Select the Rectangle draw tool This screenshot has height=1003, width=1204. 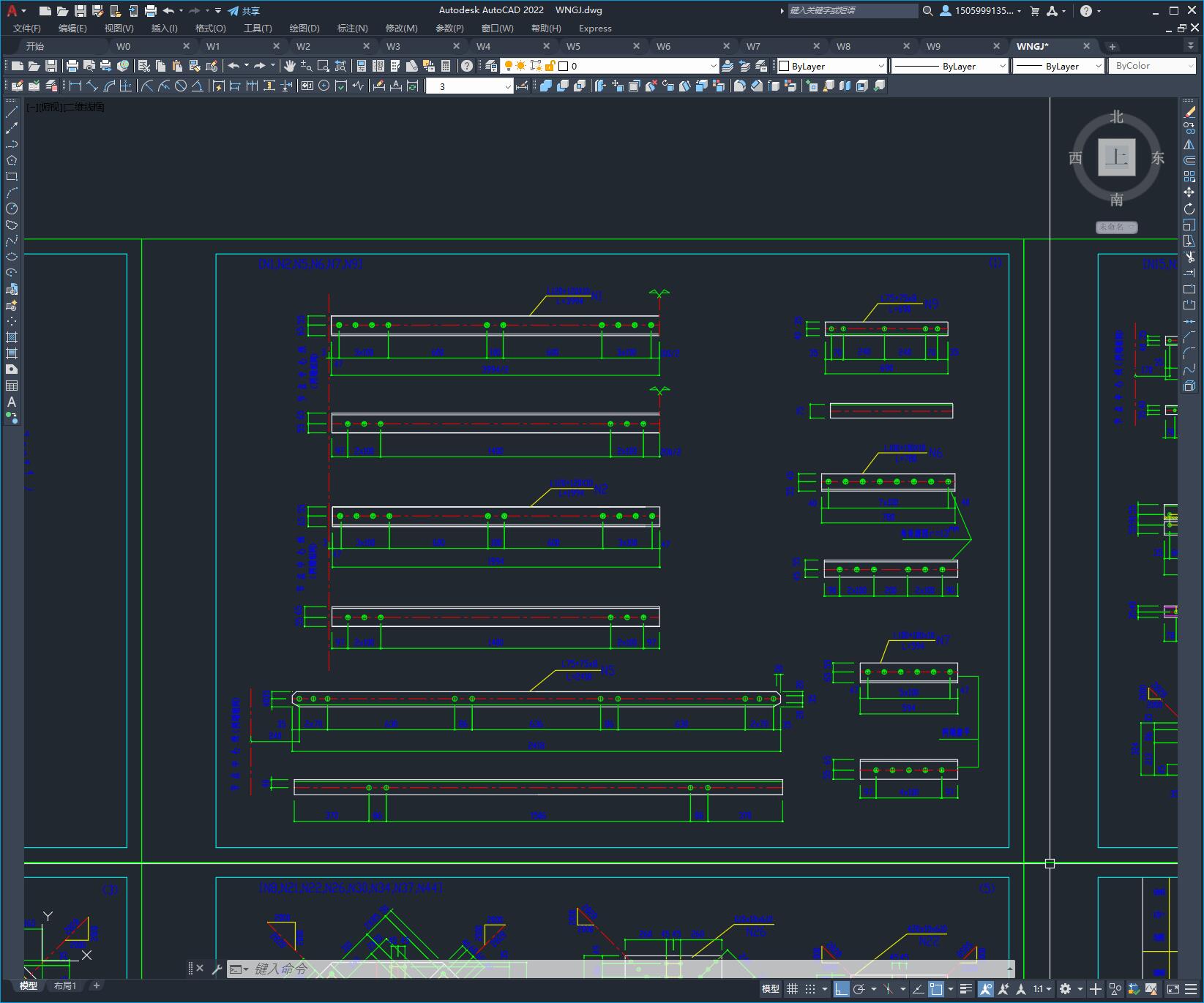pos(12,176)
